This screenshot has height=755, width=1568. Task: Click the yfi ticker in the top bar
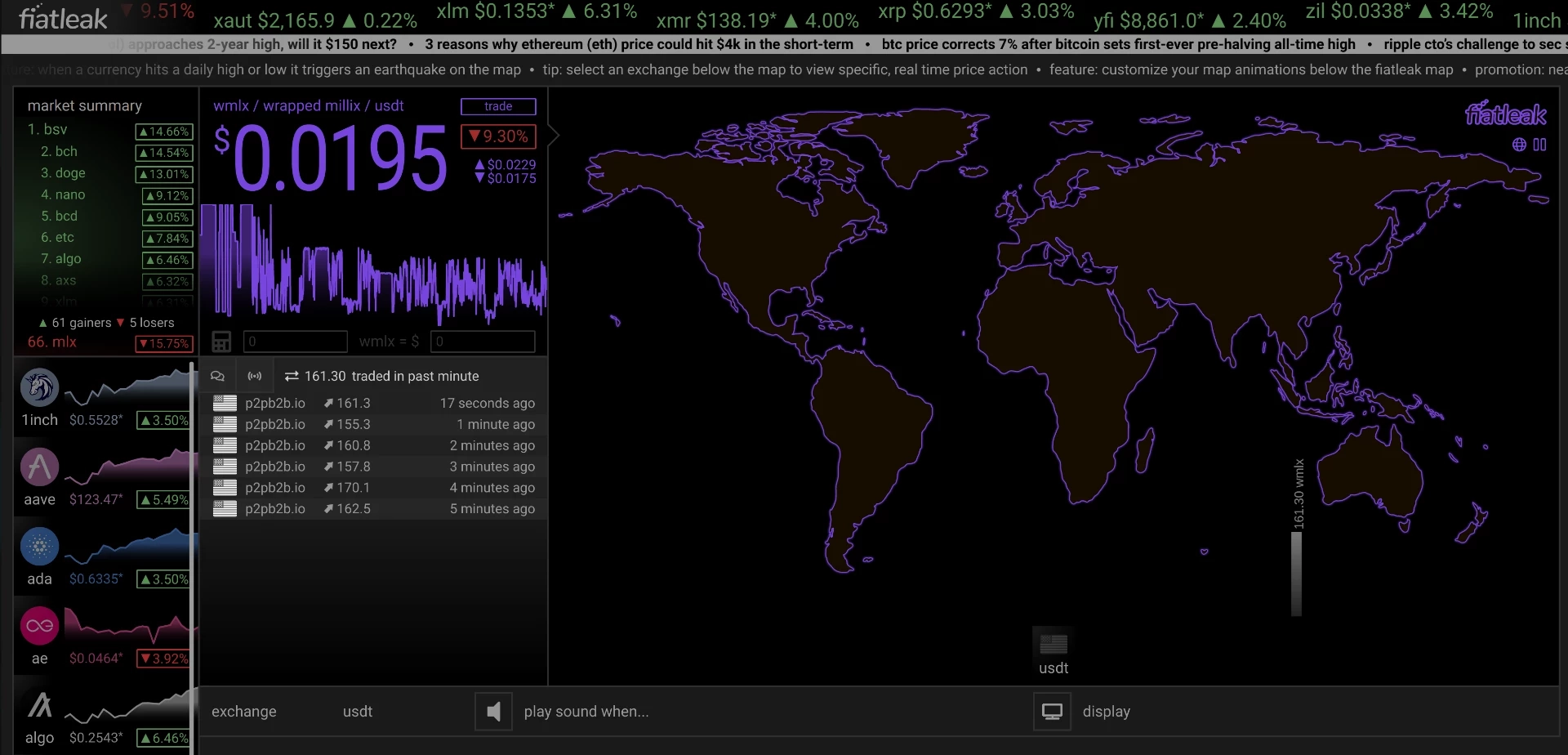tap(1190, 20)
